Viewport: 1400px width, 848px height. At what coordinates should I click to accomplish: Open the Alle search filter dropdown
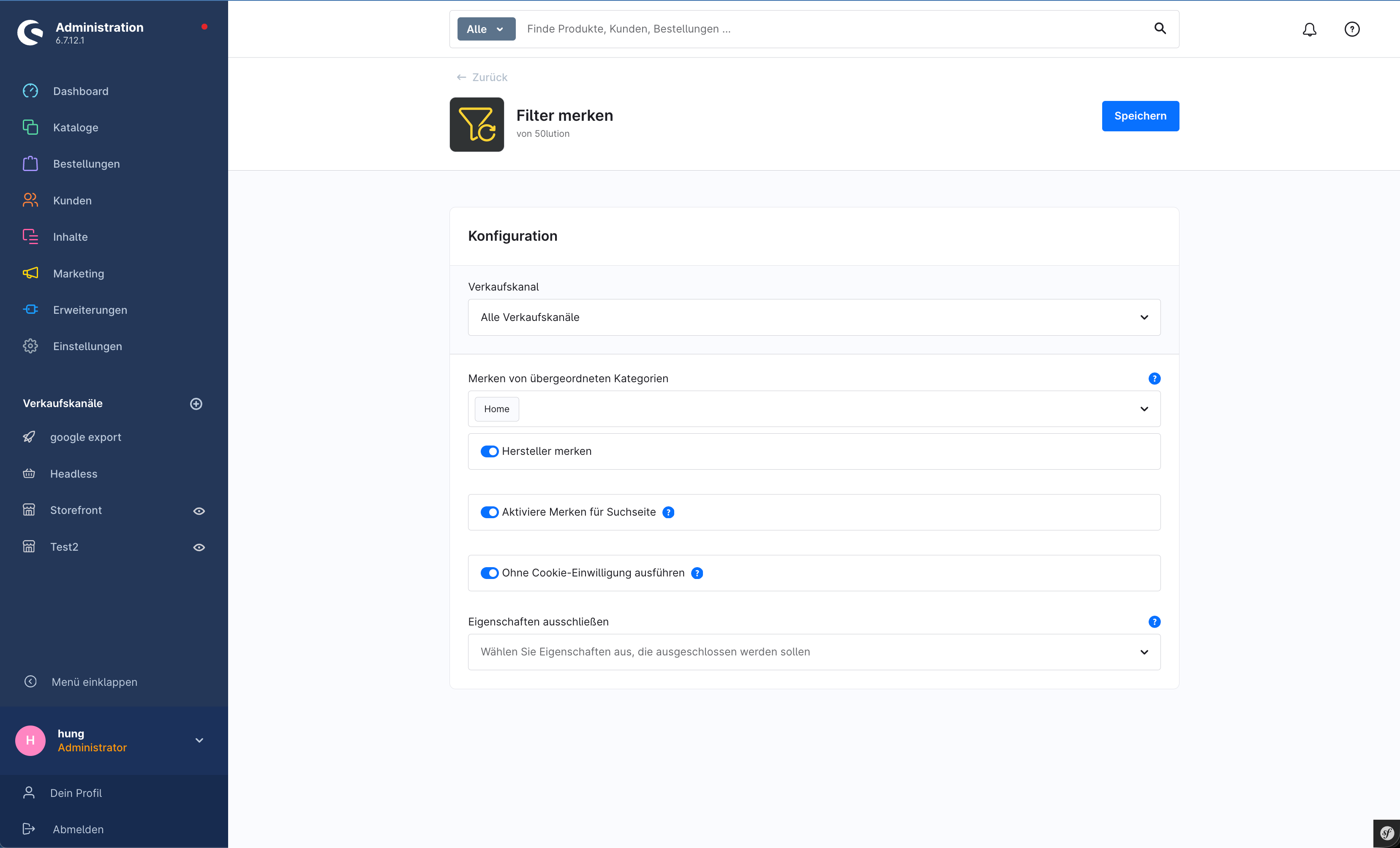486,29
